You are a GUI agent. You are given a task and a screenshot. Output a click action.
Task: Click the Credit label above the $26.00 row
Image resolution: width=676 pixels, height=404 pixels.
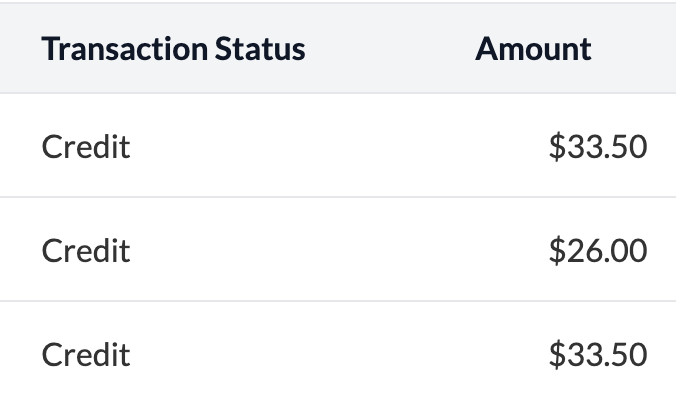point(86,147)
